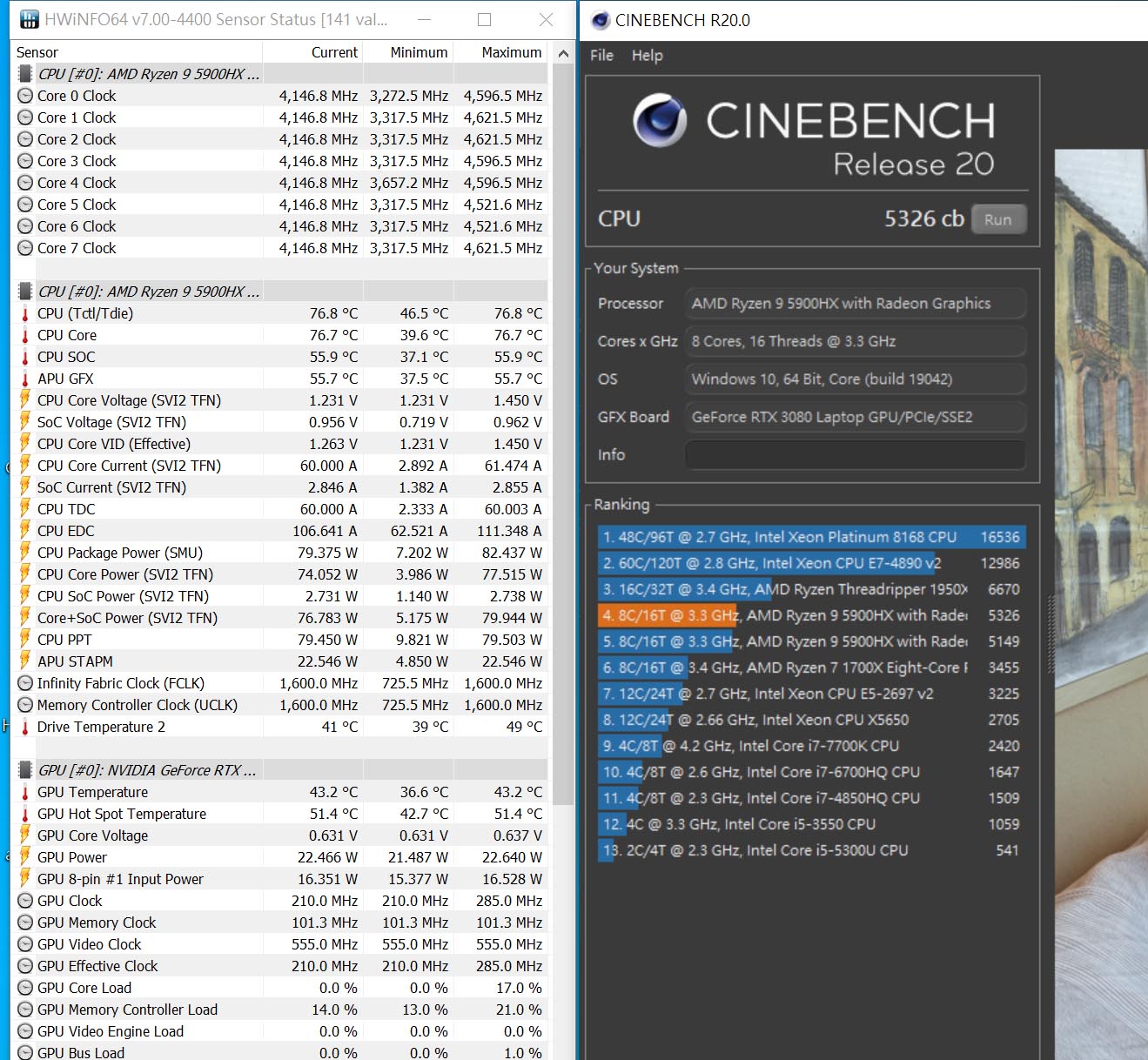Select ranking entry Intel Xeon Platinum 8168 CPU
This screenshot has width=1148, height=1060.
811,537
